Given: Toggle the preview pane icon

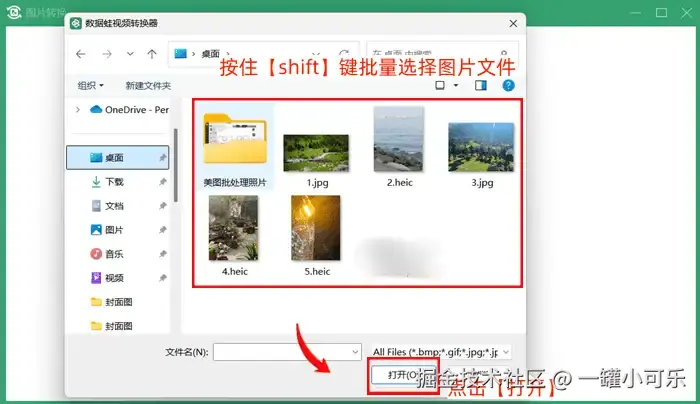Looking at the screenshot, I should coord(481,85).
